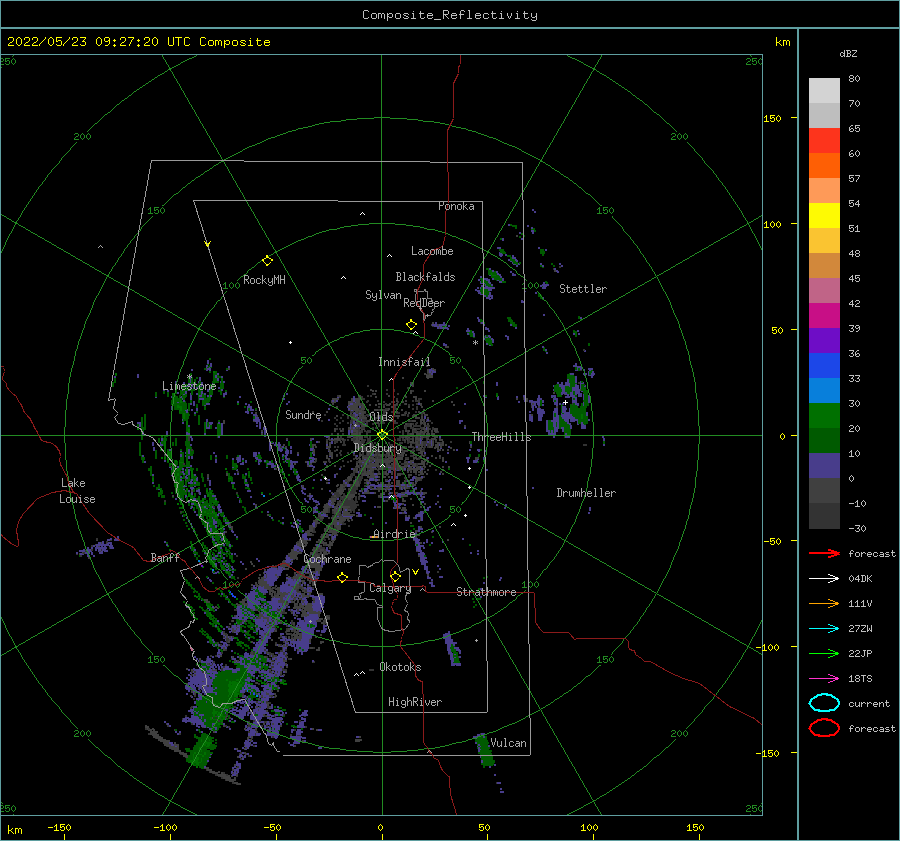
Task: Click the ThreeHills label
Action: (x=501, y=437)
